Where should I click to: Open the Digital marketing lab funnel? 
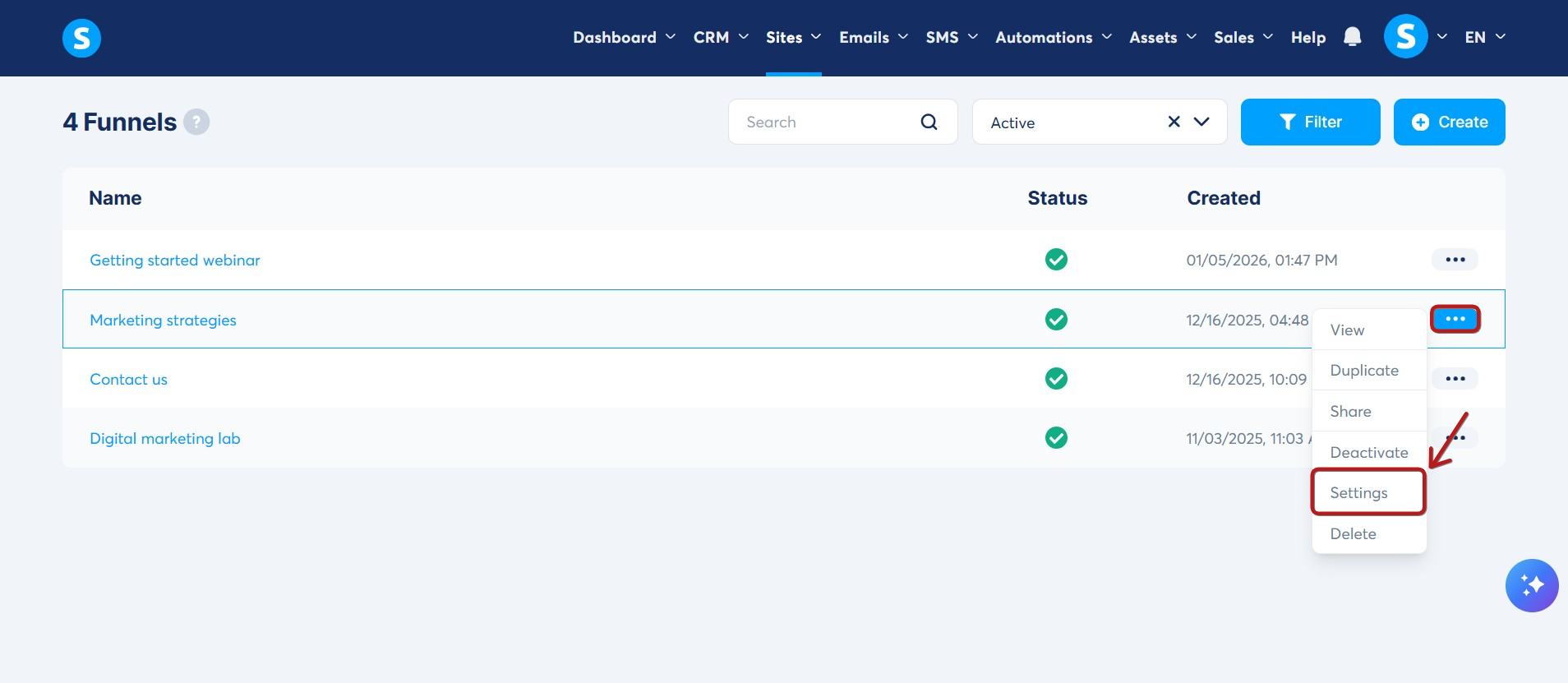tap(165, 438)
